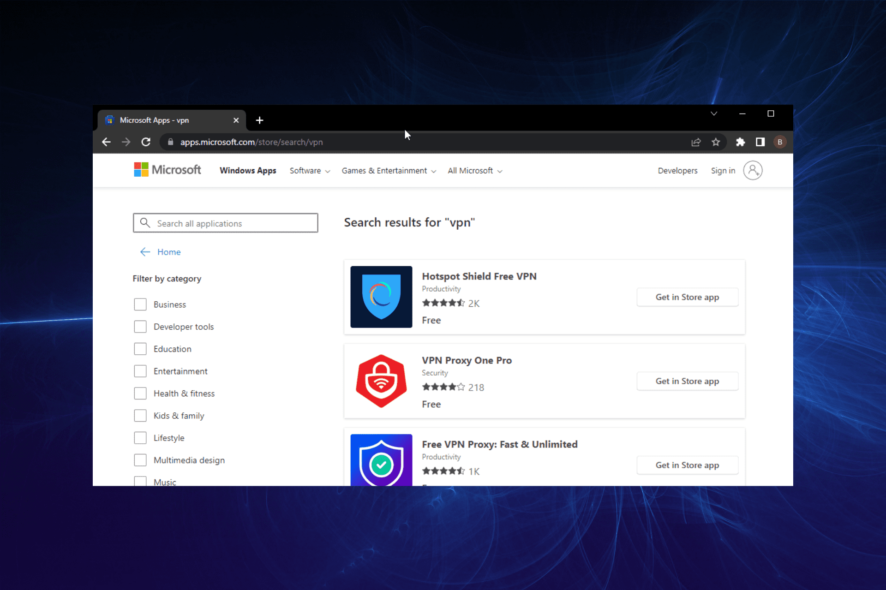Open the All Microsoft dropdown
The height and width of the screenshot is (590, 886).
pos(475,171)
